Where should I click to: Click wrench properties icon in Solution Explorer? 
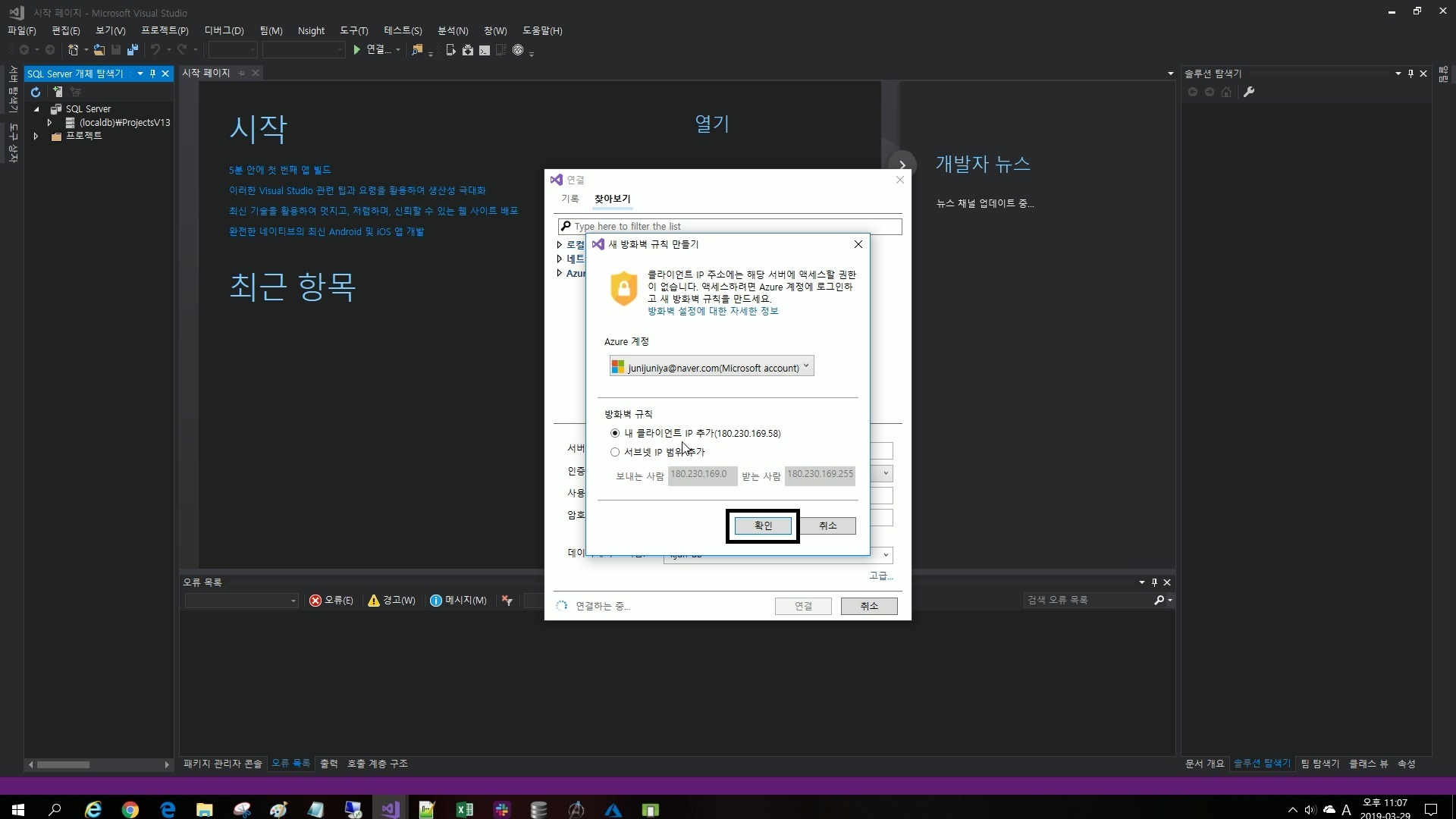coord(1249,92)
